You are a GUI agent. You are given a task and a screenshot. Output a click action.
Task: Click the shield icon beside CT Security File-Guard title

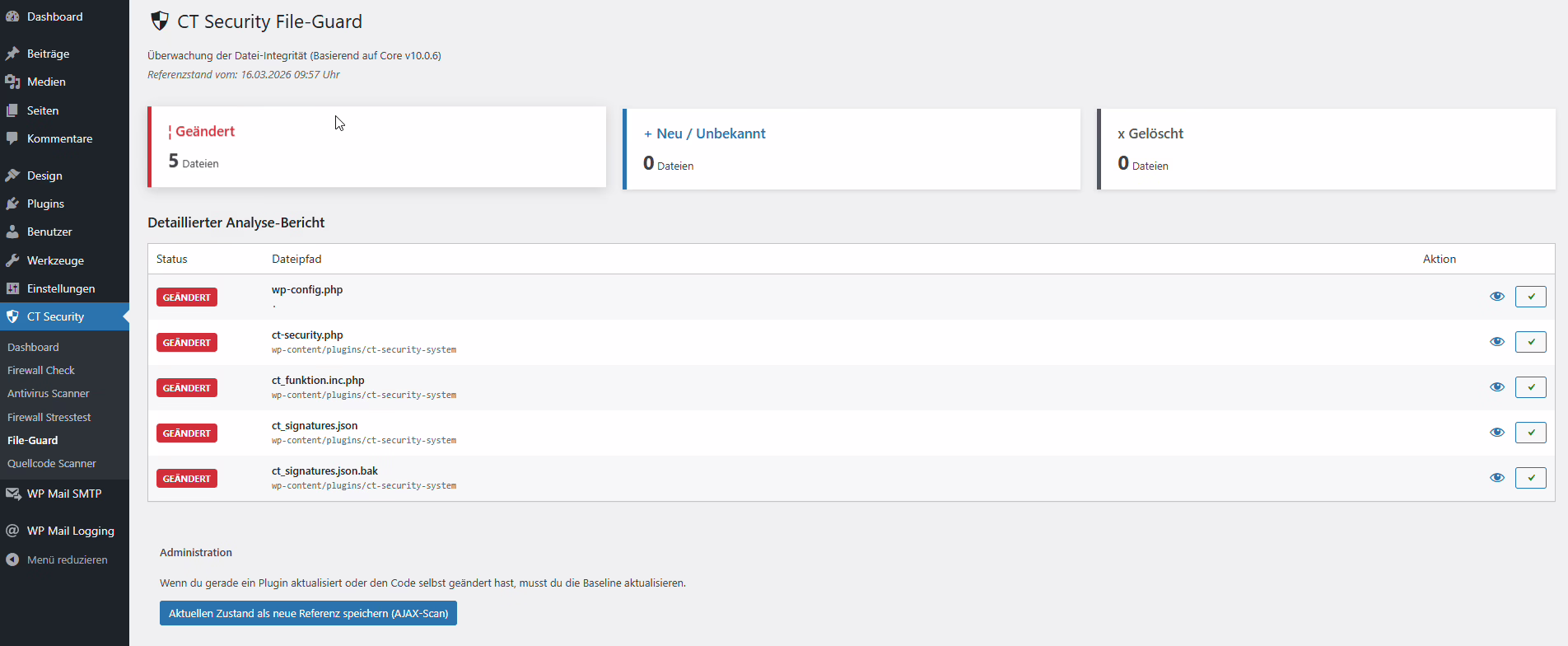[x=160, y=21]
